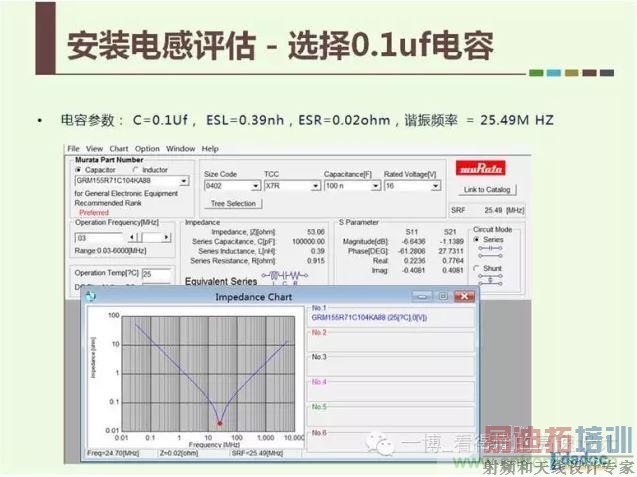Open the Window menu
The image size is (637, 477).
pos(180,149)
